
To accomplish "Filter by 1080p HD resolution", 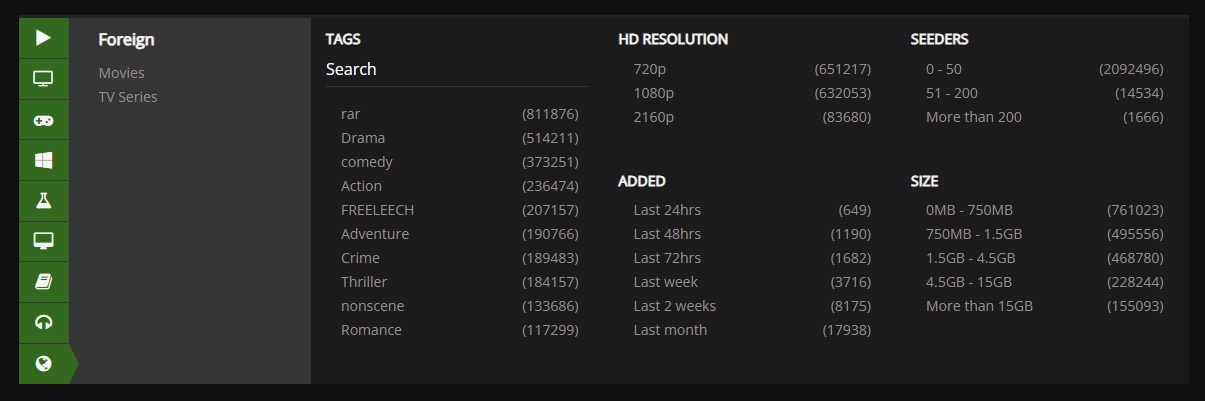I will (654, 93).
